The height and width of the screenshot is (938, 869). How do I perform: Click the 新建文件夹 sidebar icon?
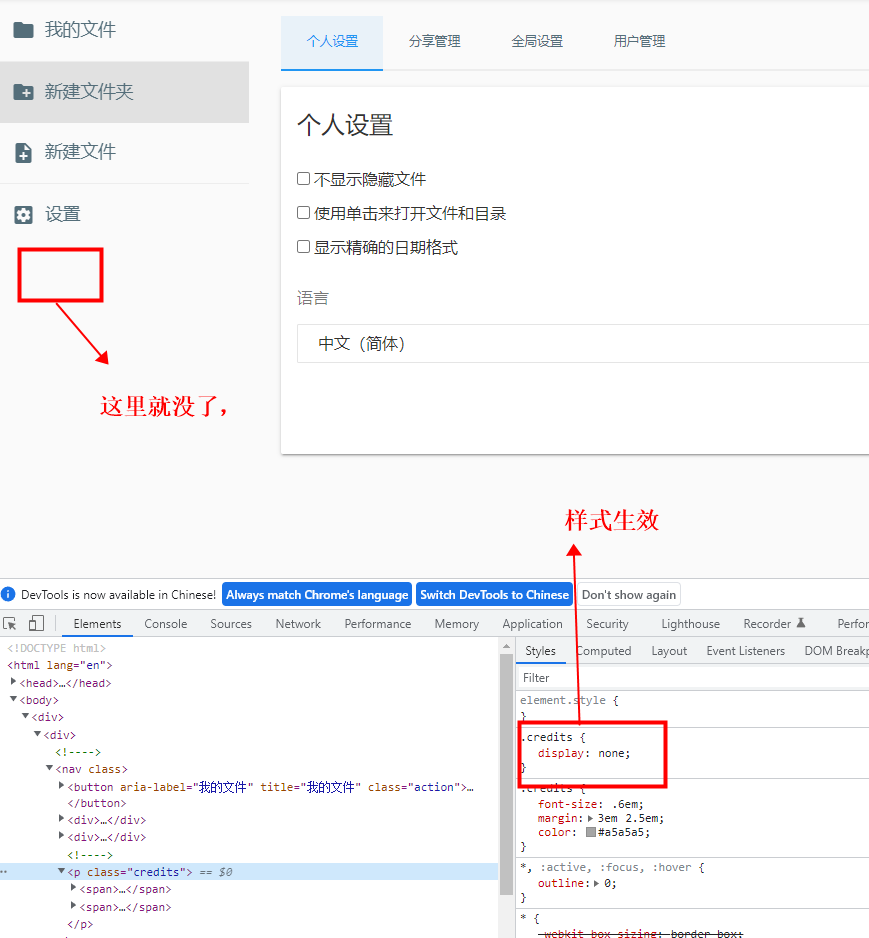[x=25, y=92]
